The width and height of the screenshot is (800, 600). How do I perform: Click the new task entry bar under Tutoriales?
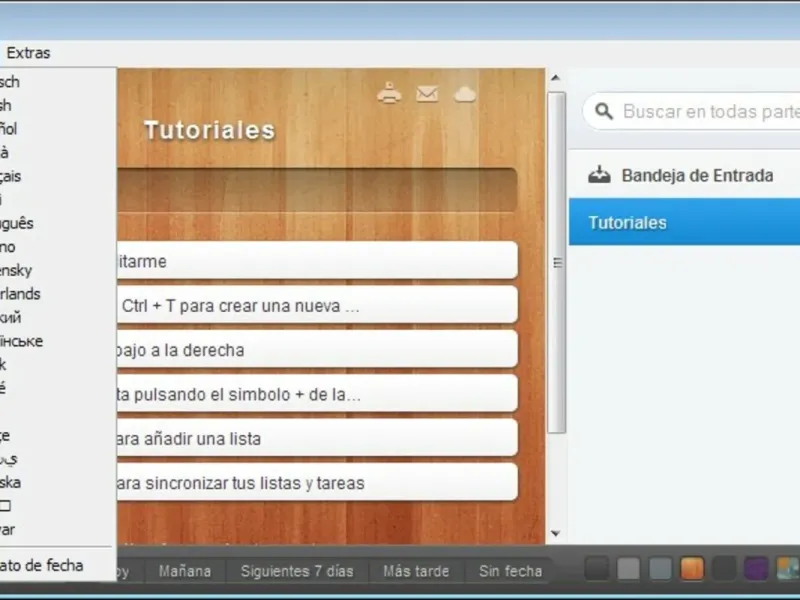click(x=317, y=189)
